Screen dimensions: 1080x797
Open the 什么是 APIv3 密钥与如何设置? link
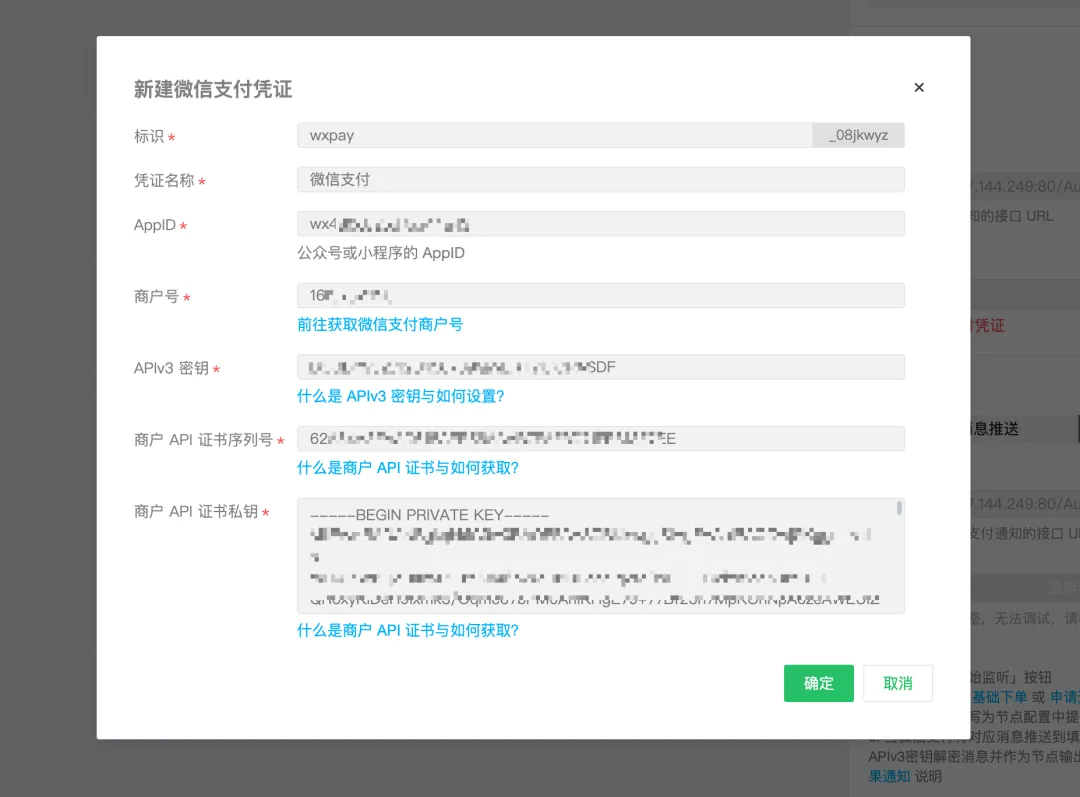coord(400,396)
